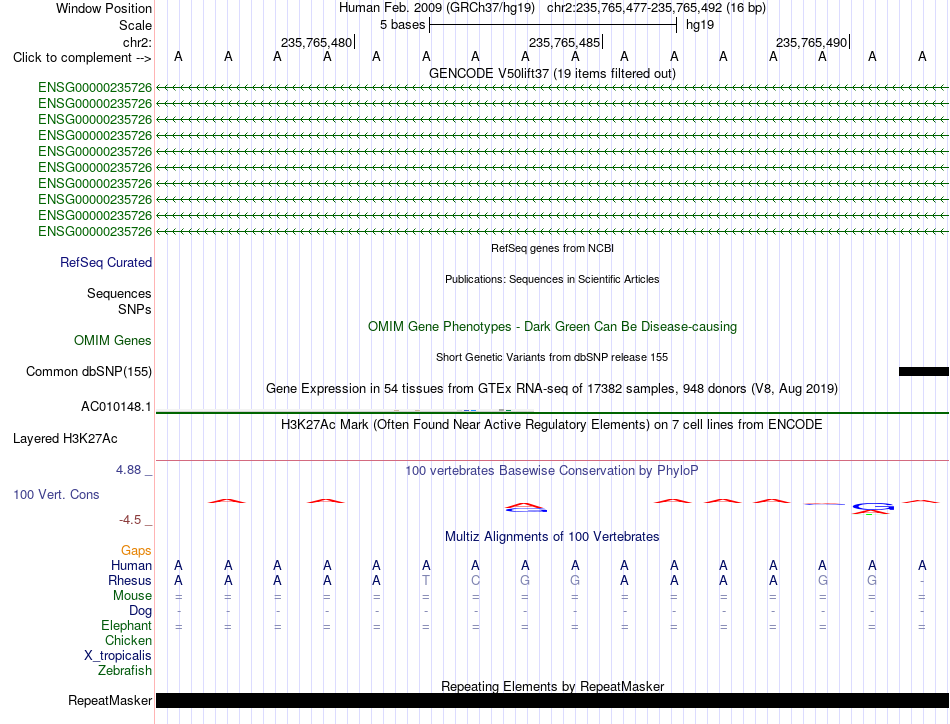Click the 235,765,490 position marker
950x724 pixels.
point(811,42)
